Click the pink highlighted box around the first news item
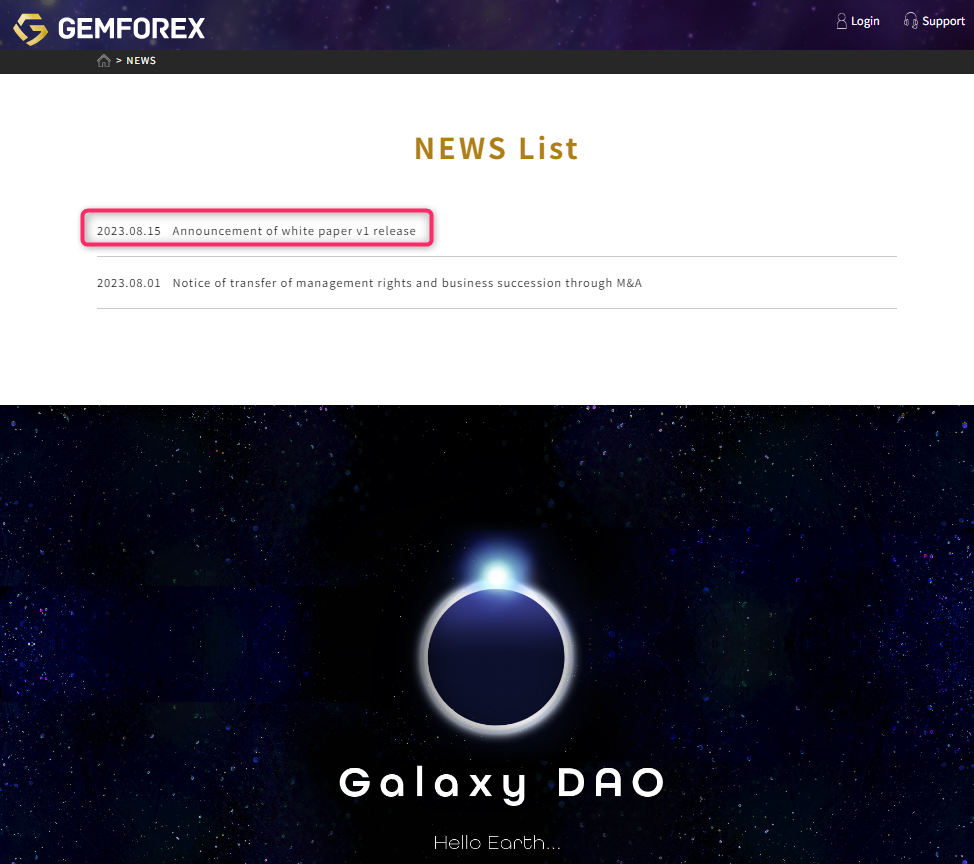The width and height of the screenshot is (974, 864). (257, 227)
